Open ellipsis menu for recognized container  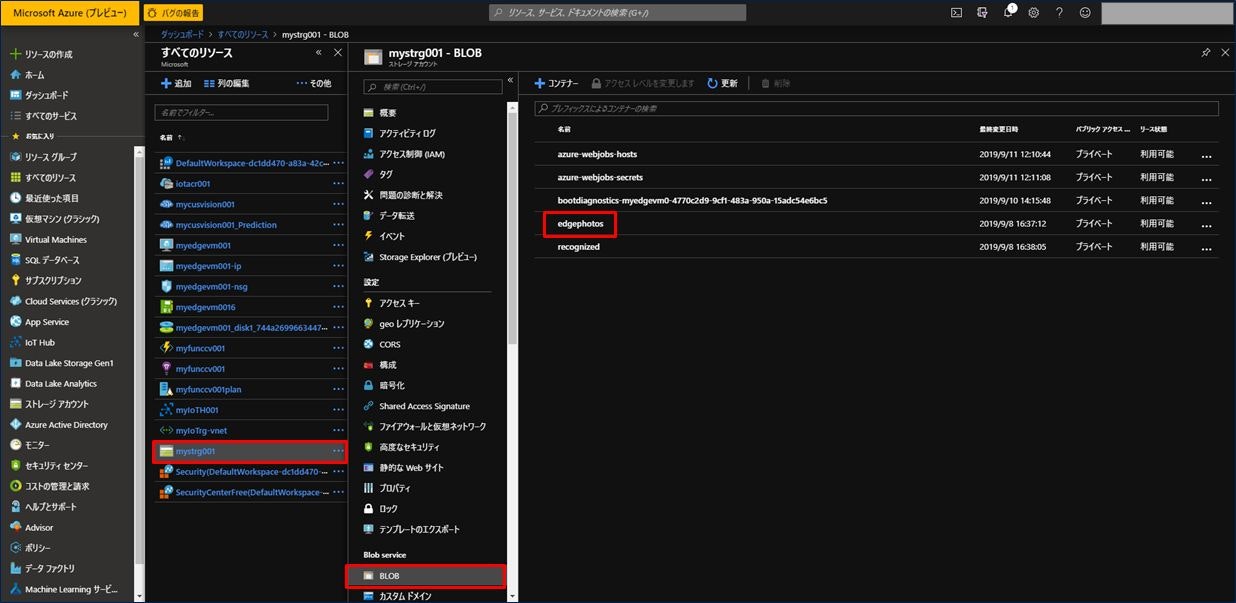pos(1206,247)
